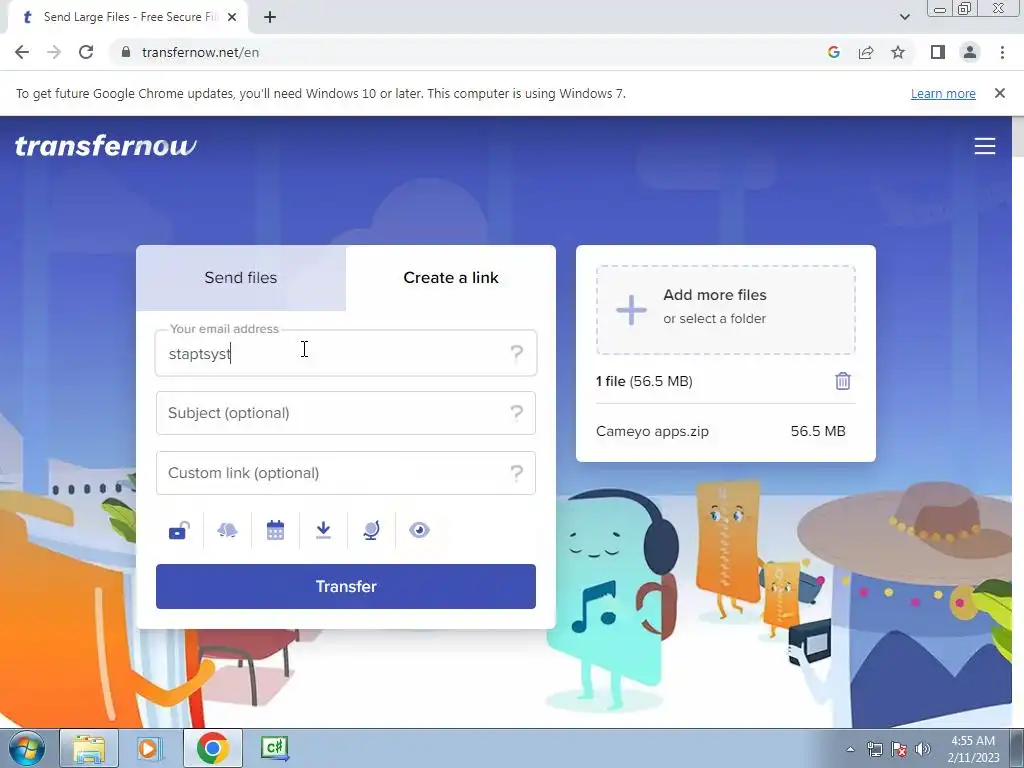The height and width of the screenshot is (768, 1024).
Task: Click the Cameyo apps.zip file name
Action: click(652, 431)
